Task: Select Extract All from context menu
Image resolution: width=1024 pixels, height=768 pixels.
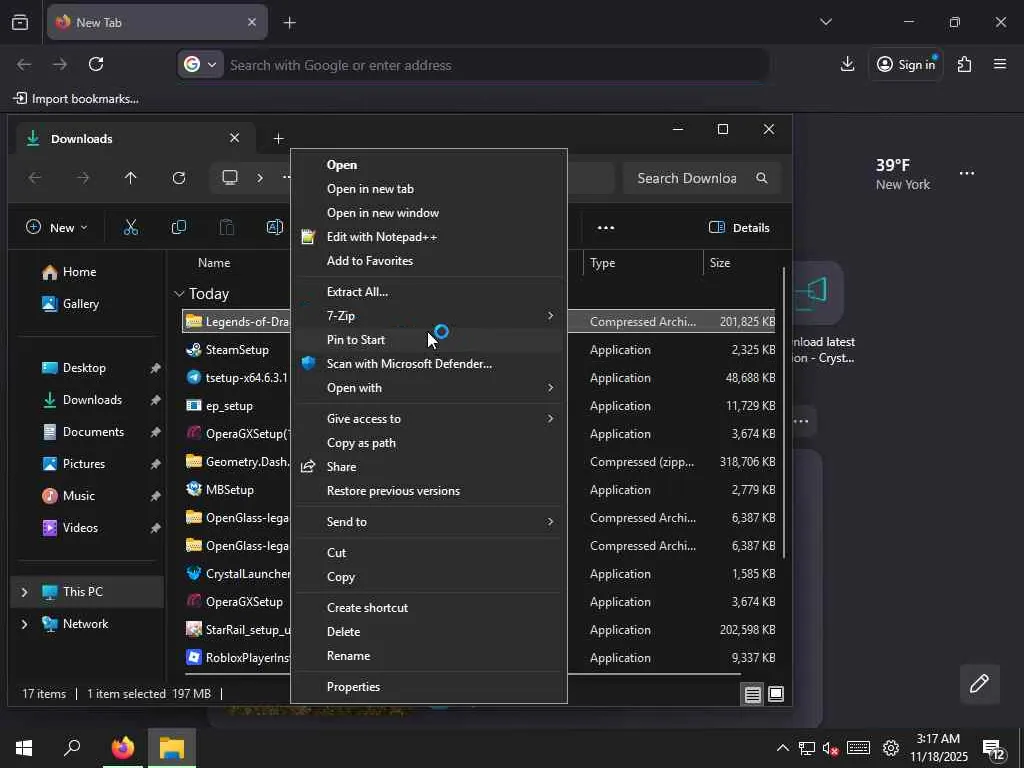Action: 357,292
